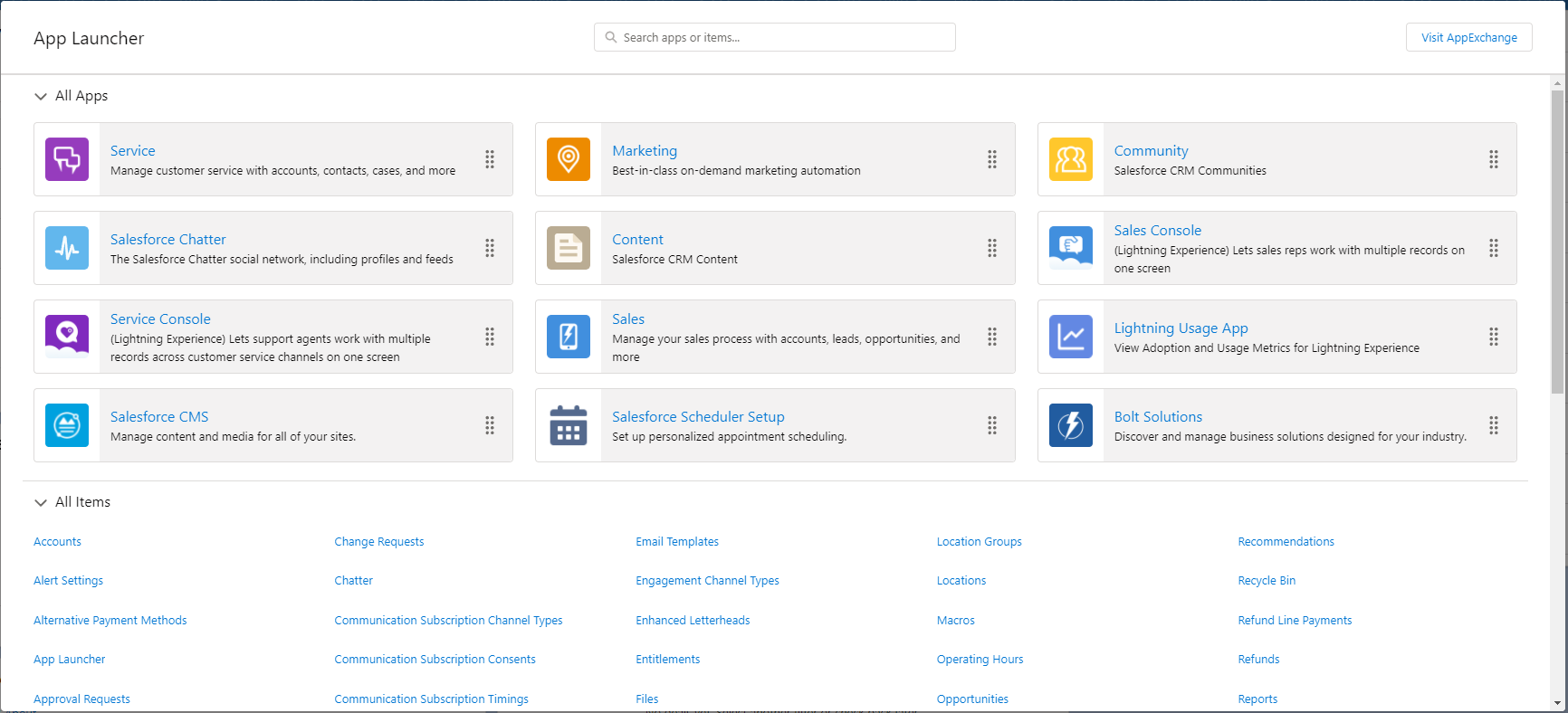
Task: Open the Salesforce Scheduler Setup calendar icon
Action: (x=569, y=425)
